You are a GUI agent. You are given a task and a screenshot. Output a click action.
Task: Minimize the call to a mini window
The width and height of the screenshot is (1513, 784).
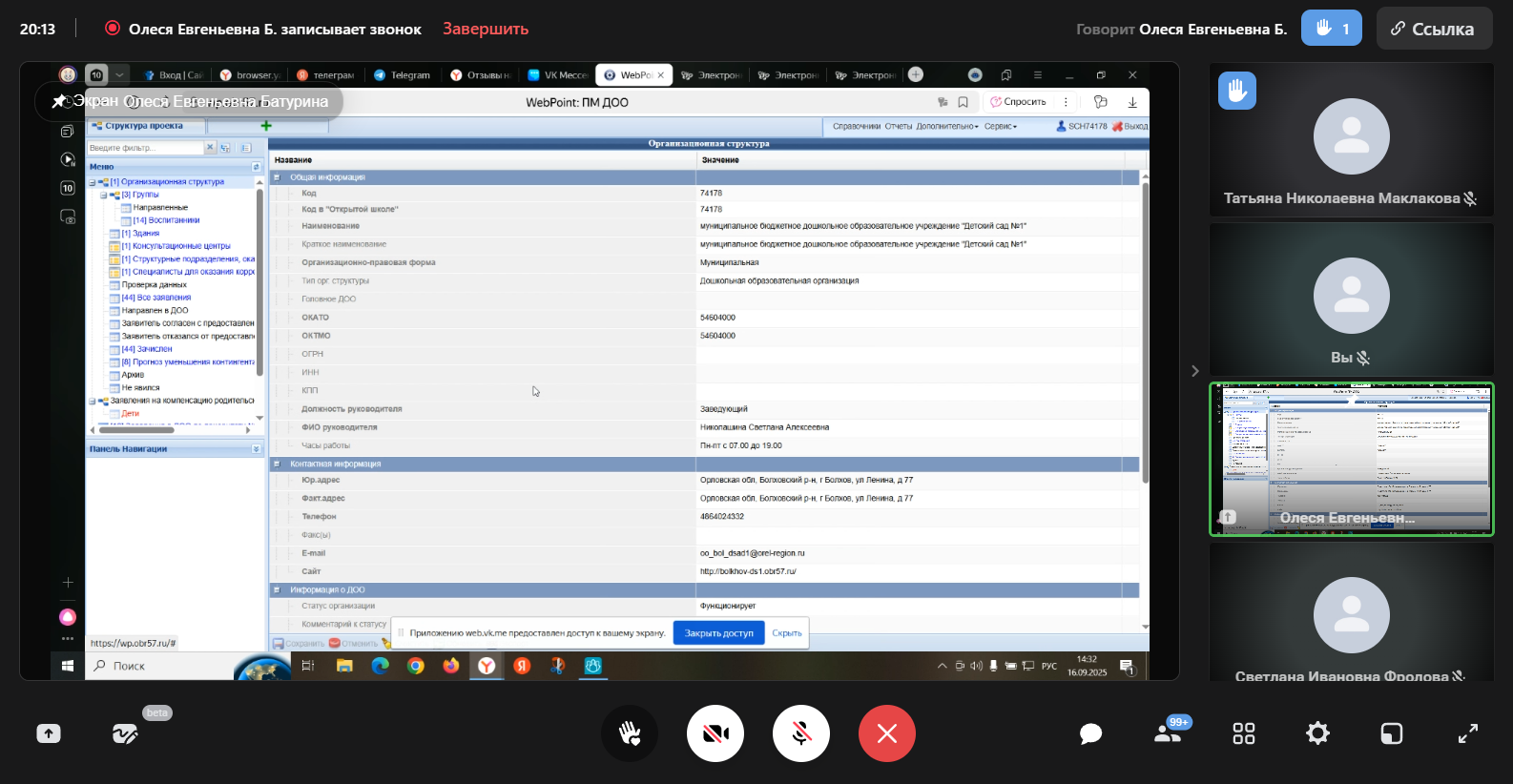click(x=1392, y=733)
